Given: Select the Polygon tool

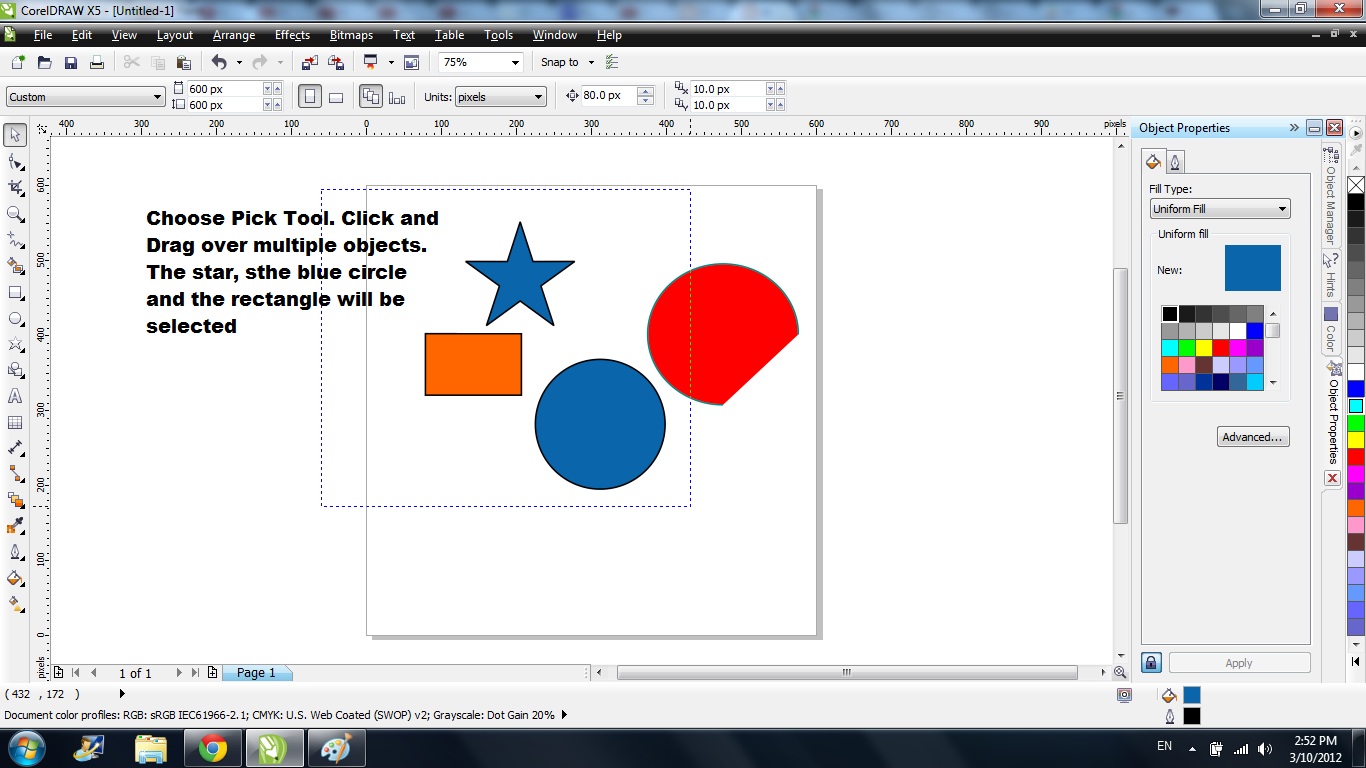Looking at the screenshot, I should 14,344.
